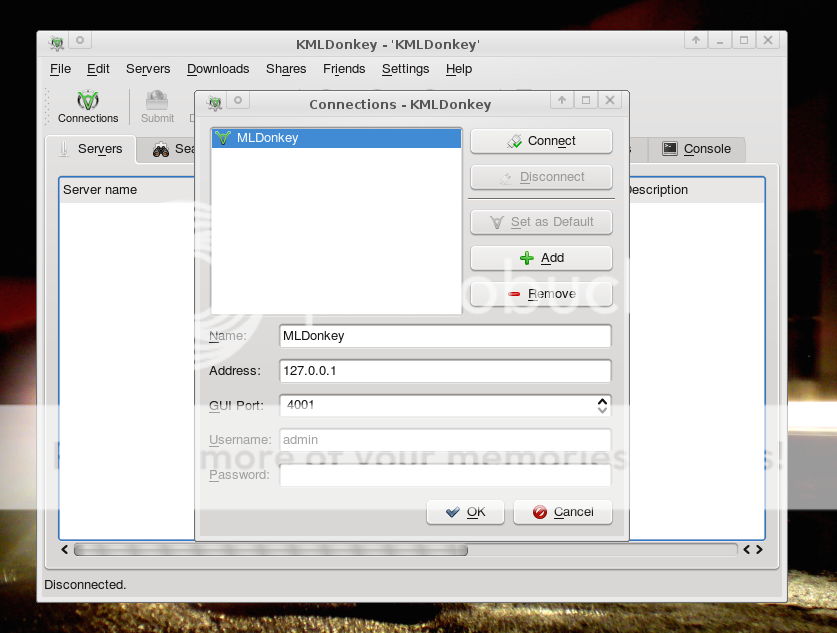Open the Servers menu
This screenshot has width=837, height=633.
point(148,69)
